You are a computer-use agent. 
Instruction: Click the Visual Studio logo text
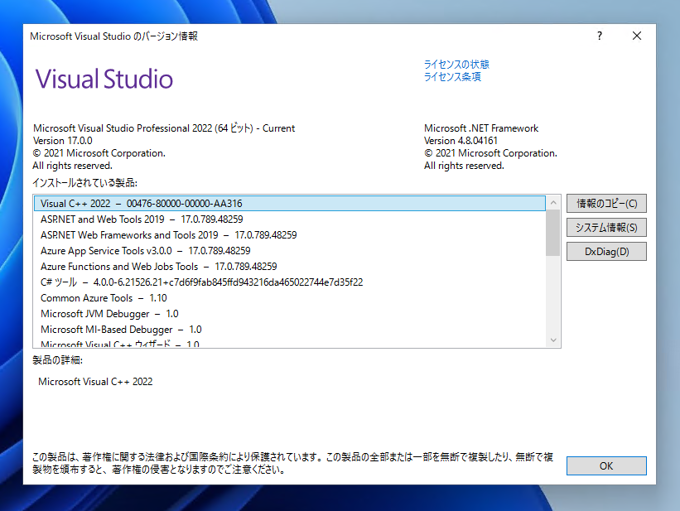pyautogui.click(x=104, y=79)
